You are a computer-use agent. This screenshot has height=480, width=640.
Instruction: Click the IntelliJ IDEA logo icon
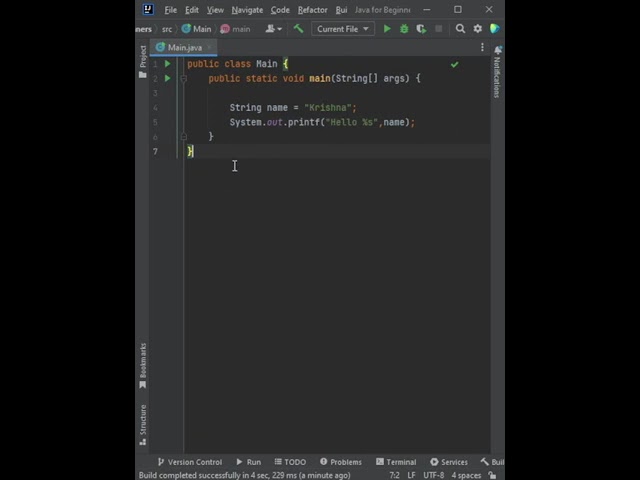[148, 9]
